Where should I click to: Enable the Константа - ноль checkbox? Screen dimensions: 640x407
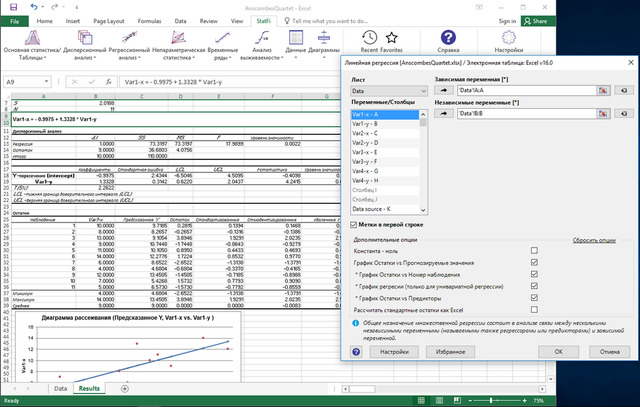534,250
